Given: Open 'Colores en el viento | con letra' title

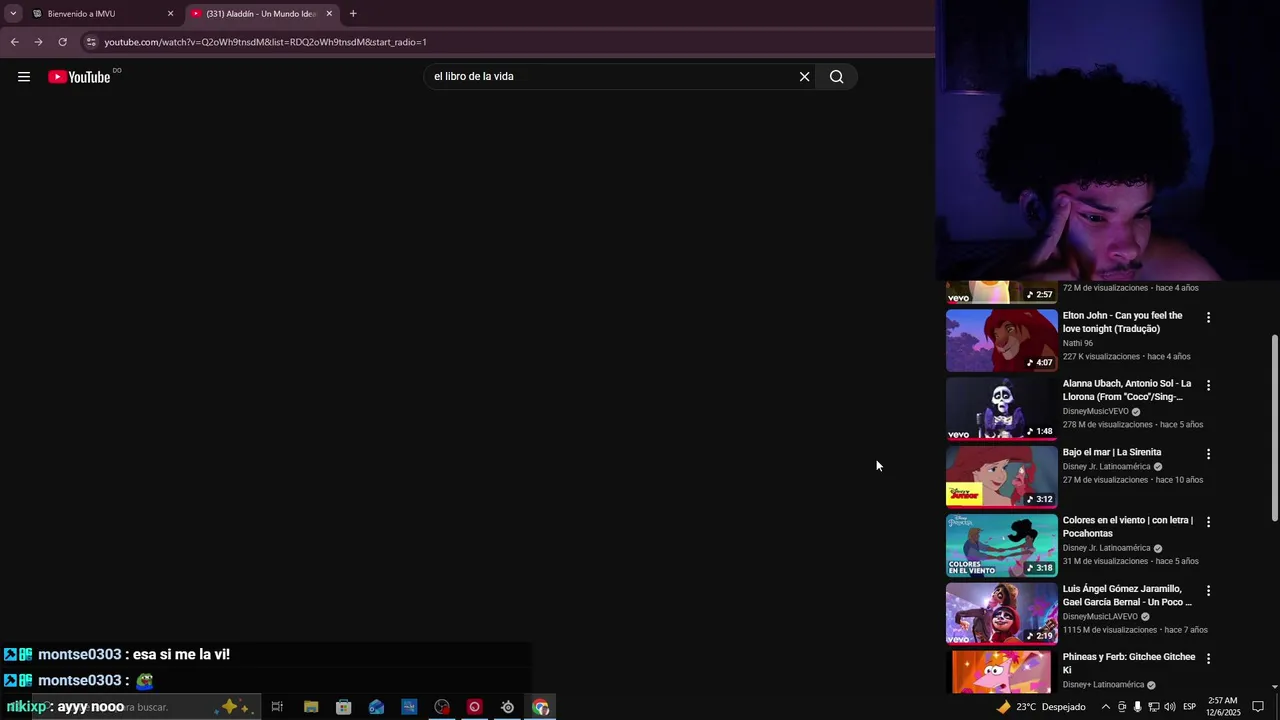Looking at the screenshot, I should coord(1127,527).
